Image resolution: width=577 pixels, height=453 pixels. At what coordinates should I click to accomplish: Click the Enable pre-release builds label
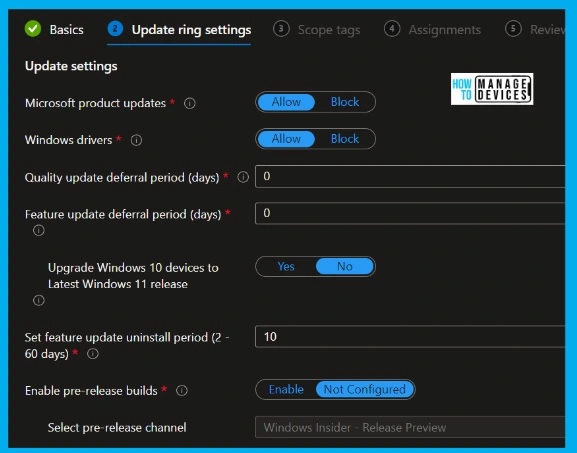91,390
